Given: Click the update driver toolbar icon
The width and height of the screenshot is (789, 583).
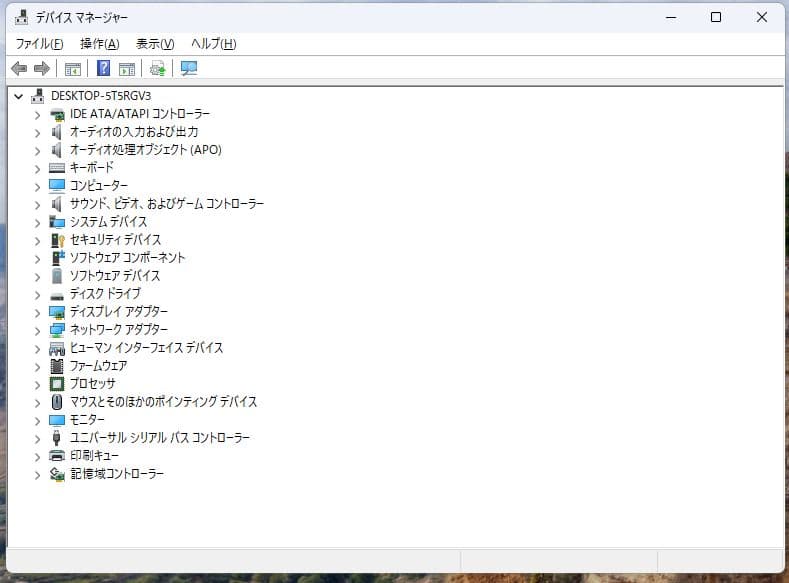Looking at the screenshot, I should pos(157,68).
